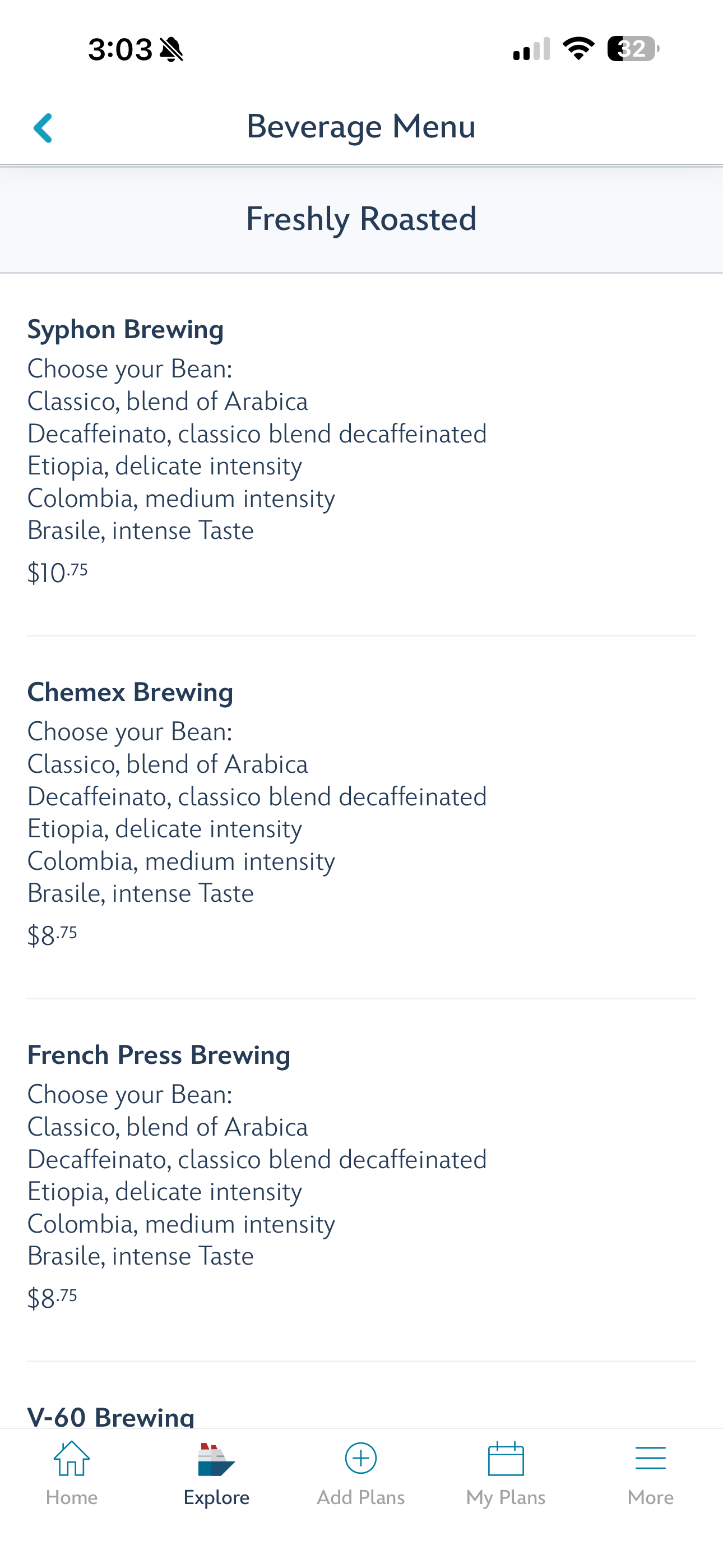Tap the silent mode bell icon
The height and width of the screenshot is (1568, 723).
[171, 49]
